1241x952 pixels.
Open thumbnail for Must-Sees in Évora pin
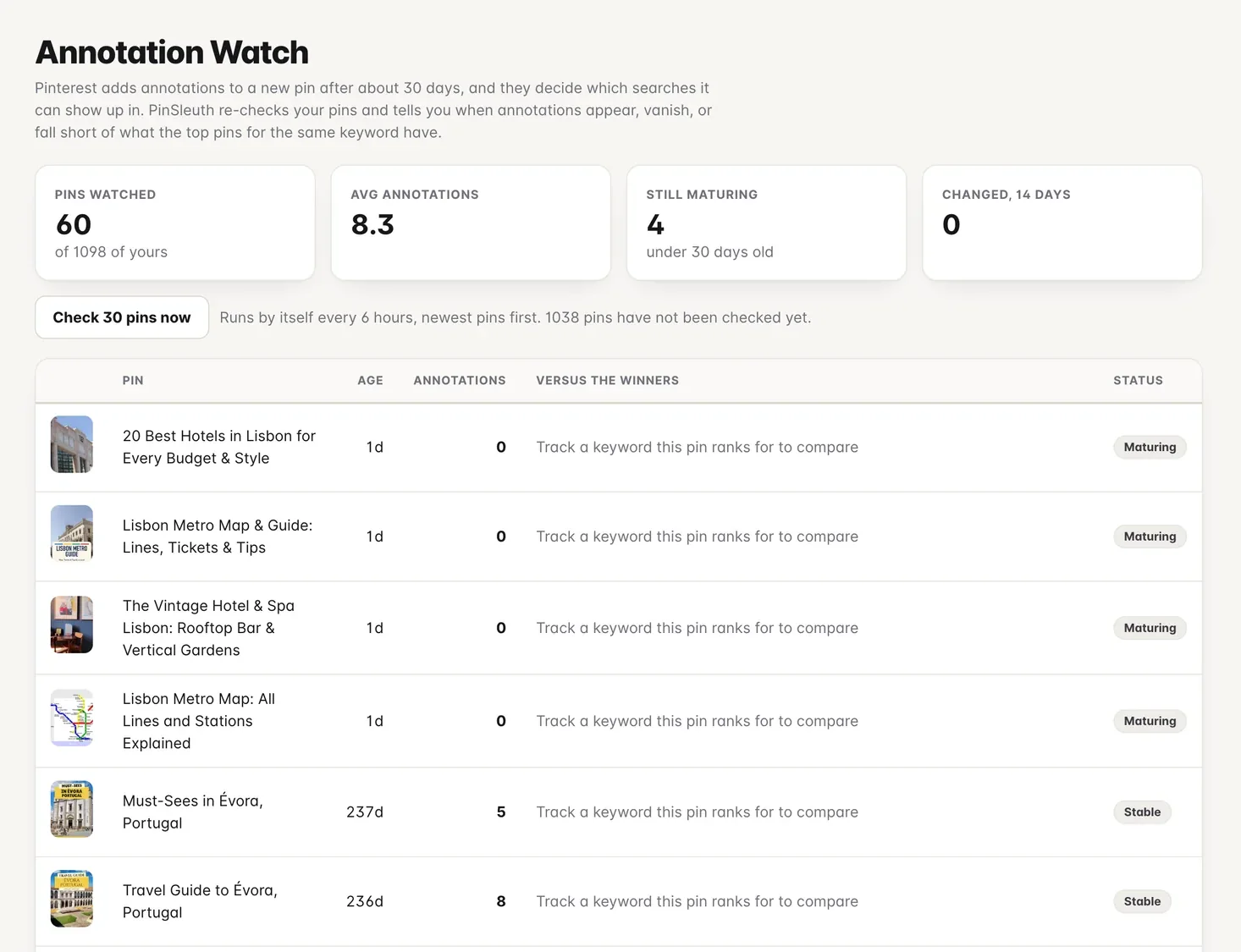(x=72, y=809)
